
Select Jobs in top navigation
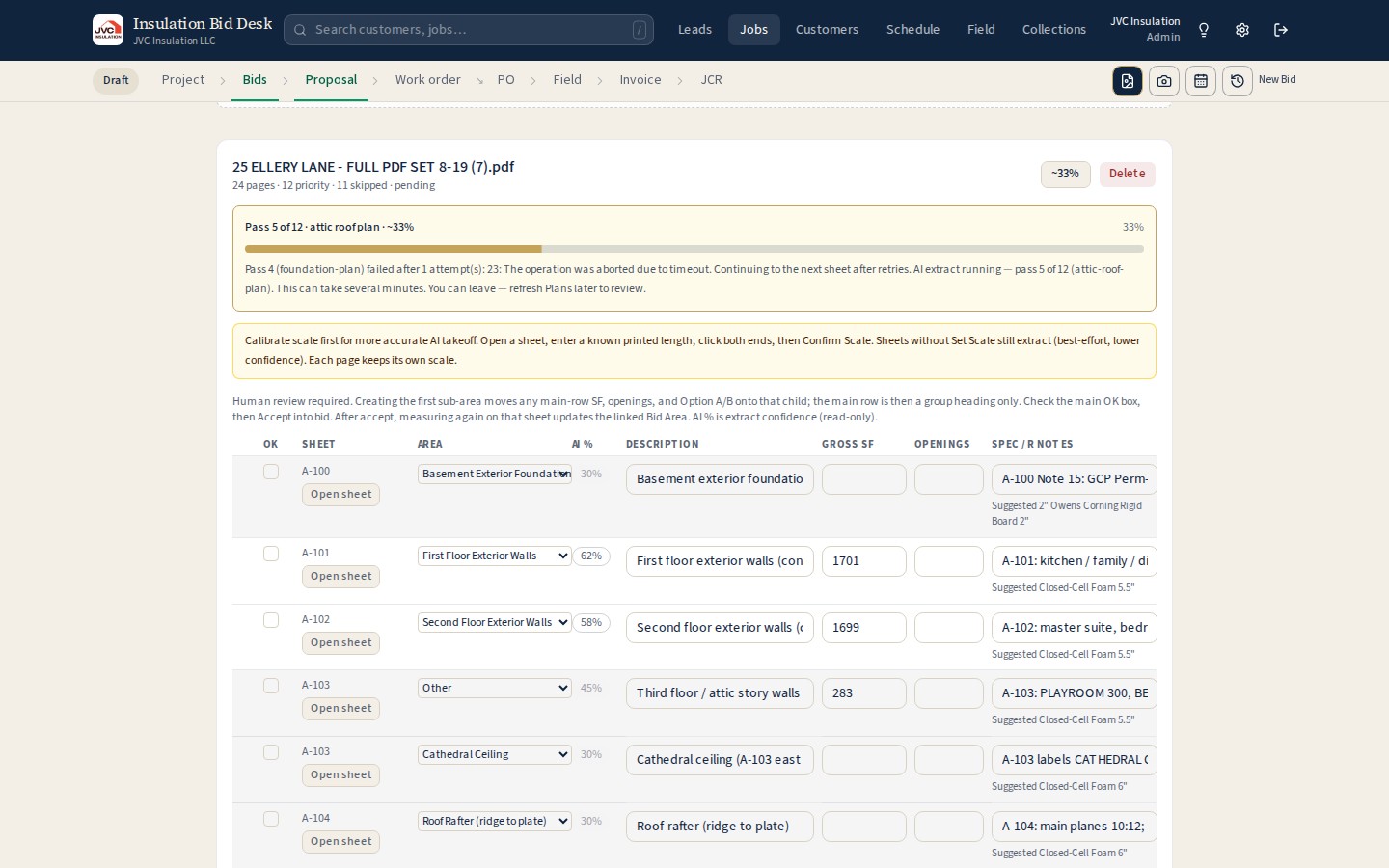pyautogui.click(x=754, y=30)
